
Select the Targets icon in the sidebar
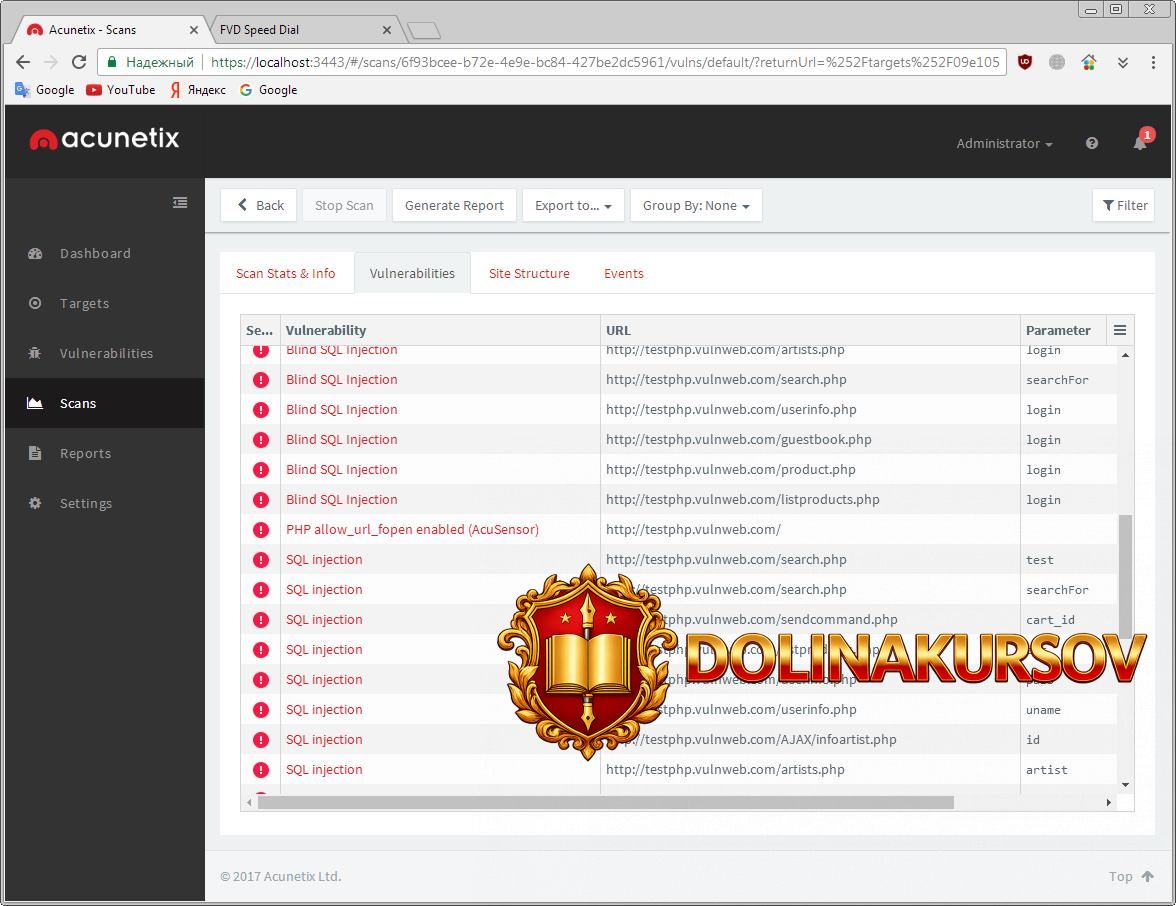(37, 303)
